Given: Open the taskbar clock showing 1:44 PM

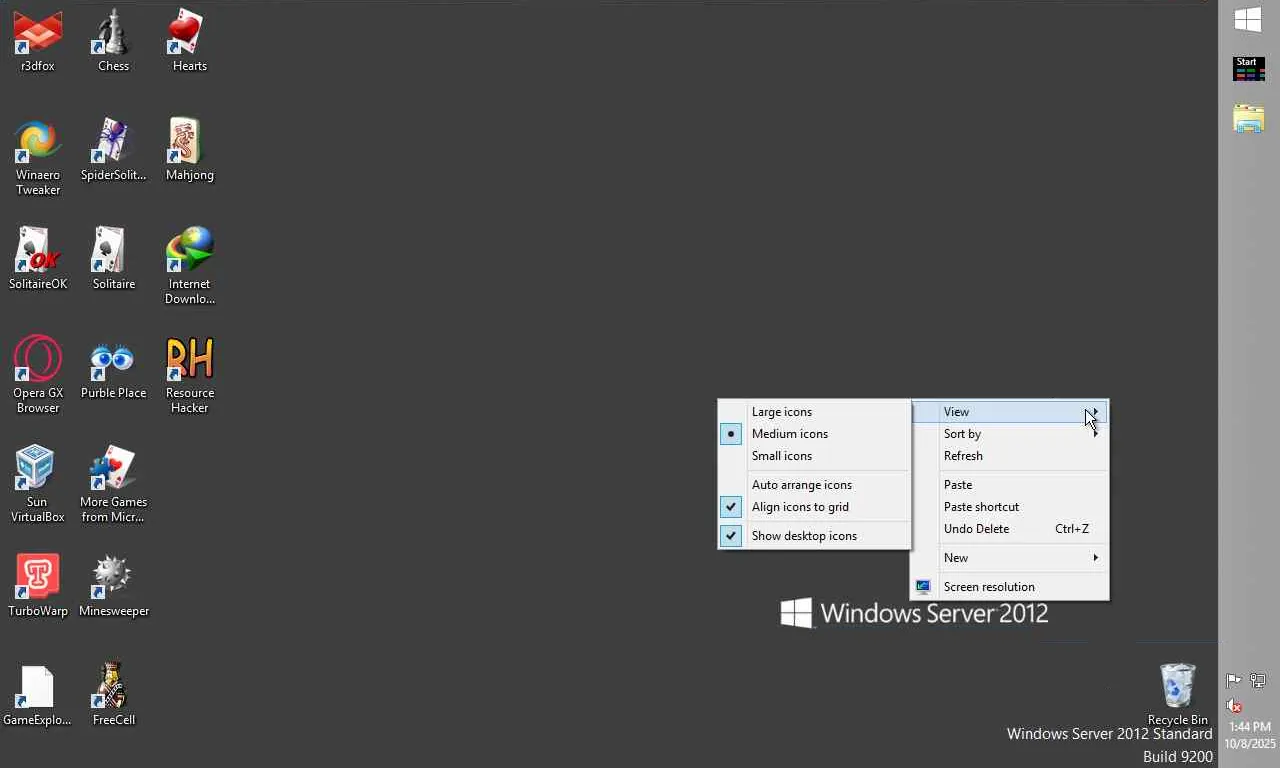Looking at the screenshot, I should (1250, 735).
